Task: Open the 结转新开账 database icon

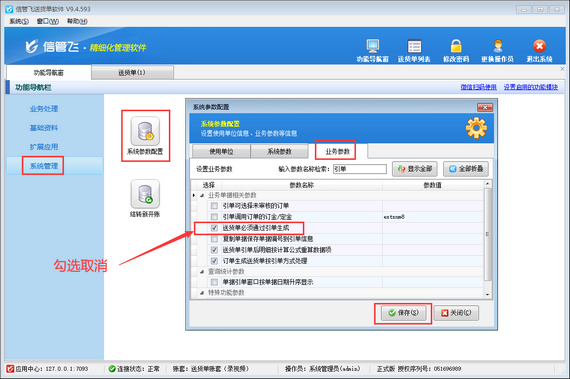Action: (x=145, y=194)
